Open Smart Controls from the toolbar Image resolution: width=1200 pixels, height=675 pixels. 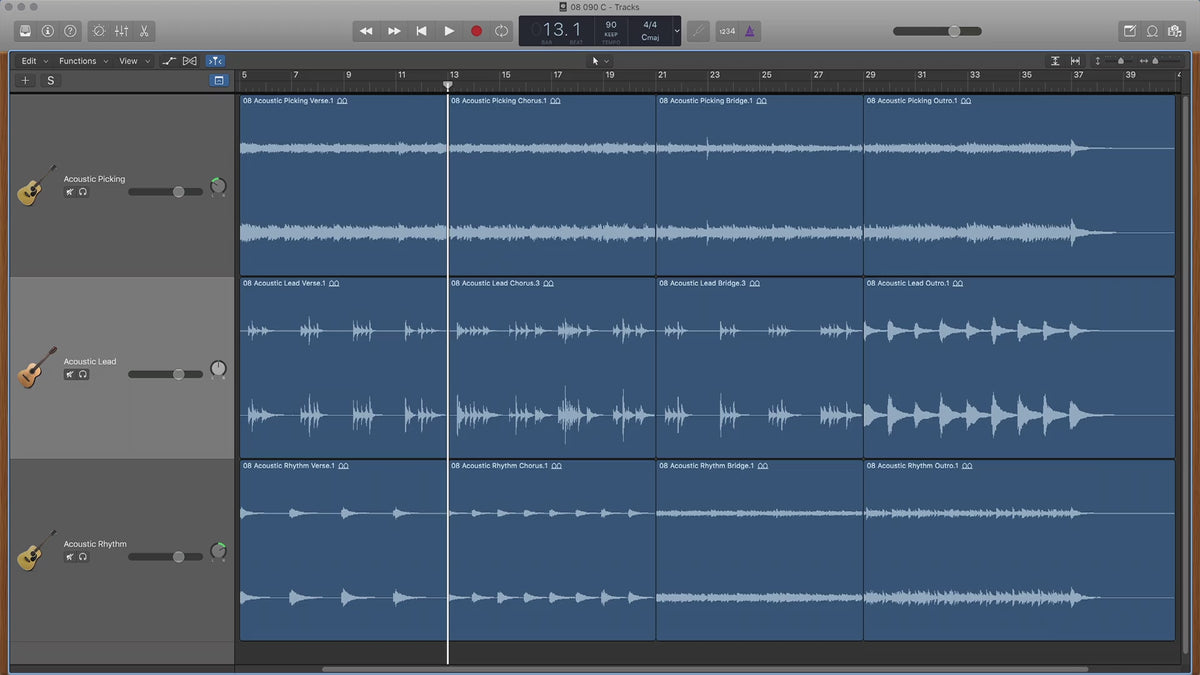(98, 31)
